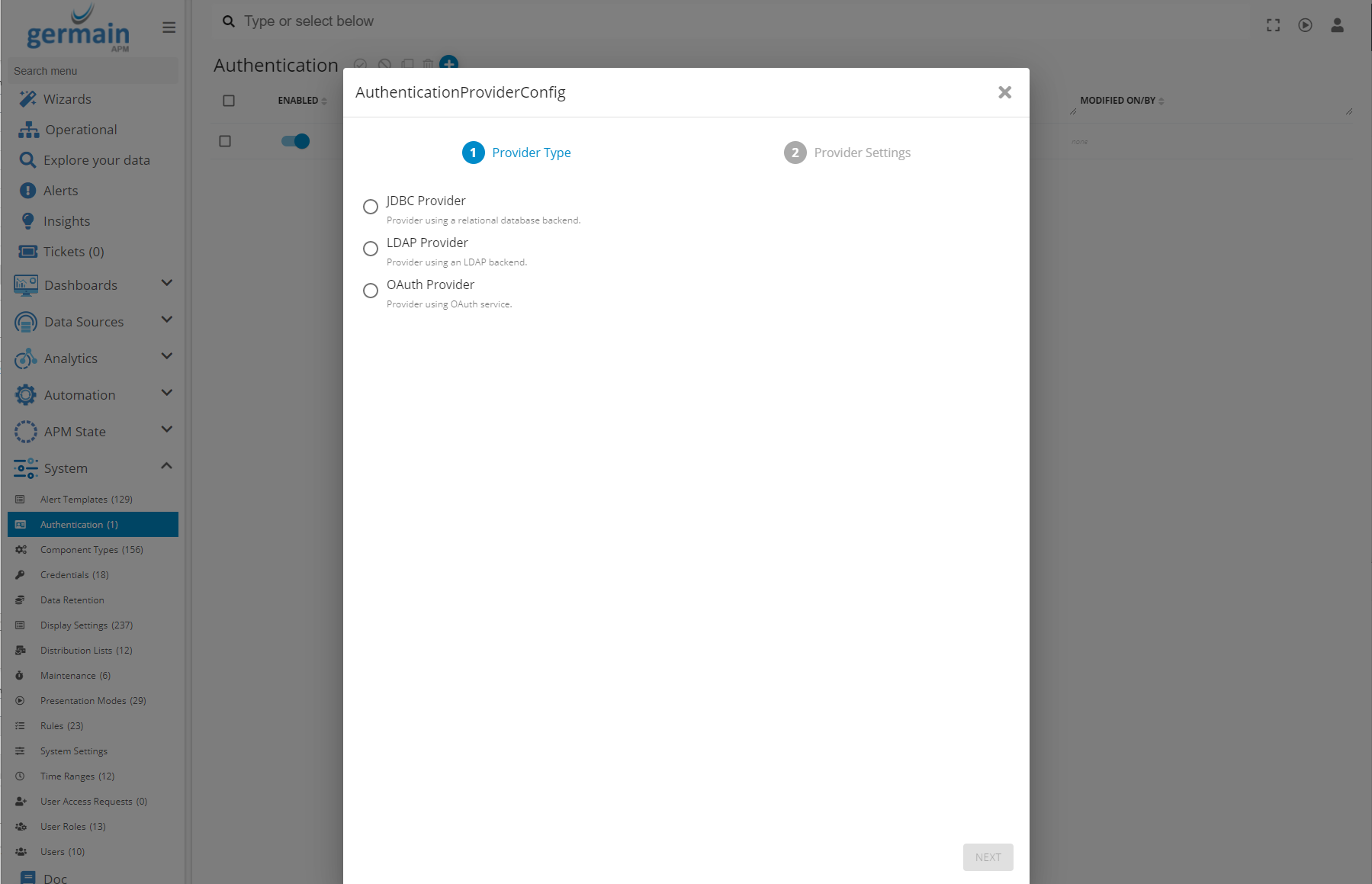
Task: Click the Search menu input field
Action: click(93, 71)
